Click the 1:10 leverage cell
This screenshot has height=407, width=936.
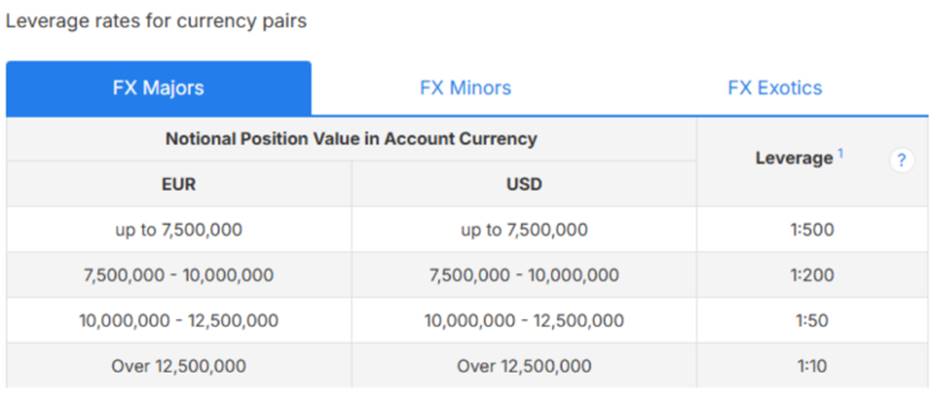tap(812, 366)
